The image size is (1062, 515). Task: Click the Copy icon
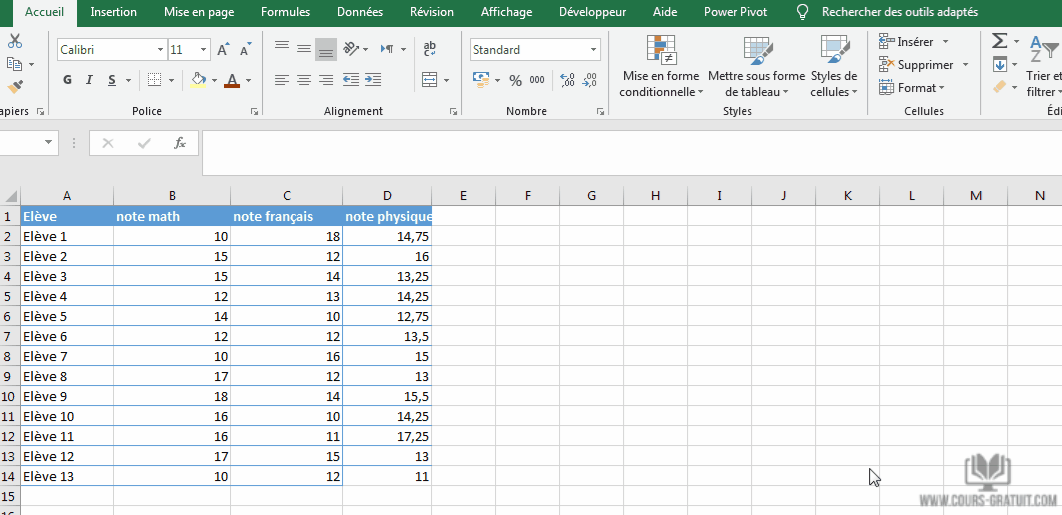[14, 64]
